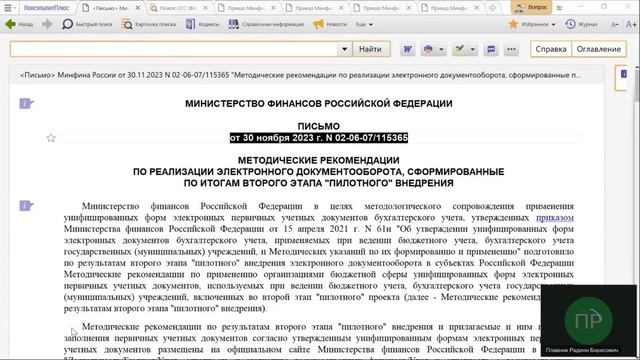
Task: Click highlighted text 'от 30 ноября 2023 г.'
Action: pyautogui.click(x=276, y=138)
